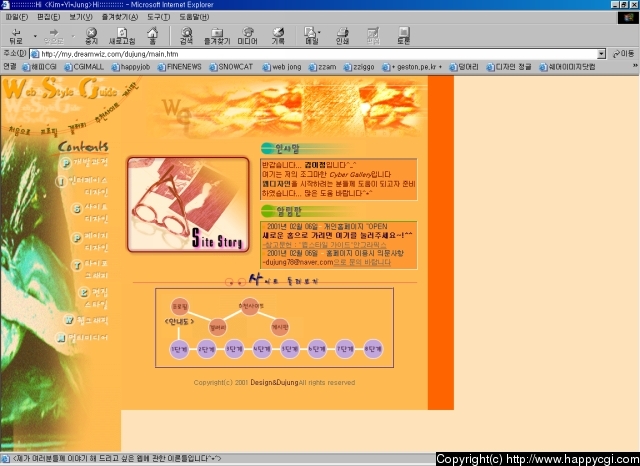Click the 메일 (Mail) toolbar icon
Screen dimensions: 640x466
[x=311, y=36]
